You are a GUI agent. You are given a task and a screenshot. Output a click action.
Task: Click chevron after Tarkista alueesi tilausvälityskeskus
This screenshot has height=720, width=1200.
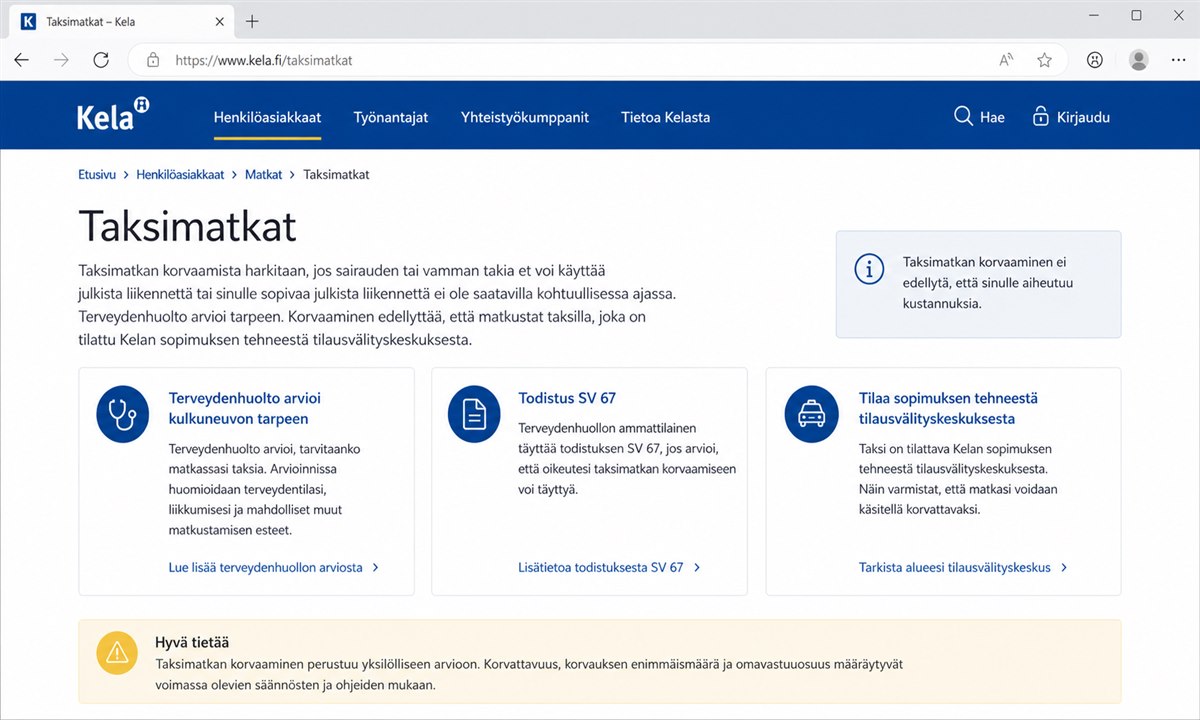coord(1064,567)
